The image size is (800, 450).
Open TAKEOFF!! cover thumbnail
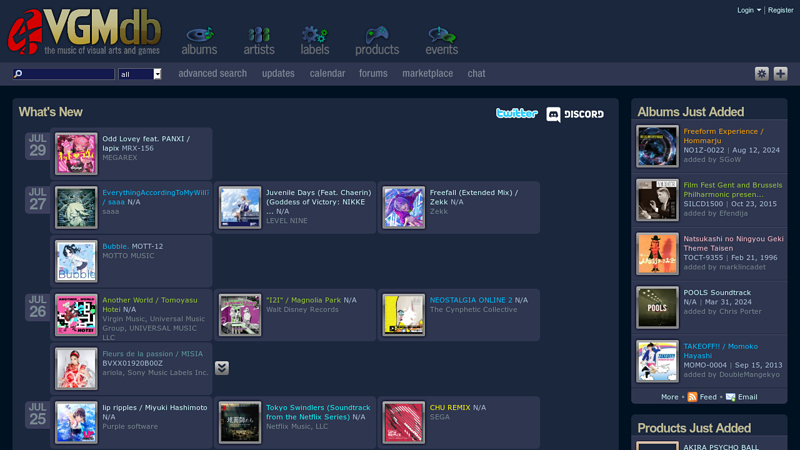pyautogui.click(x=657, y=361)
